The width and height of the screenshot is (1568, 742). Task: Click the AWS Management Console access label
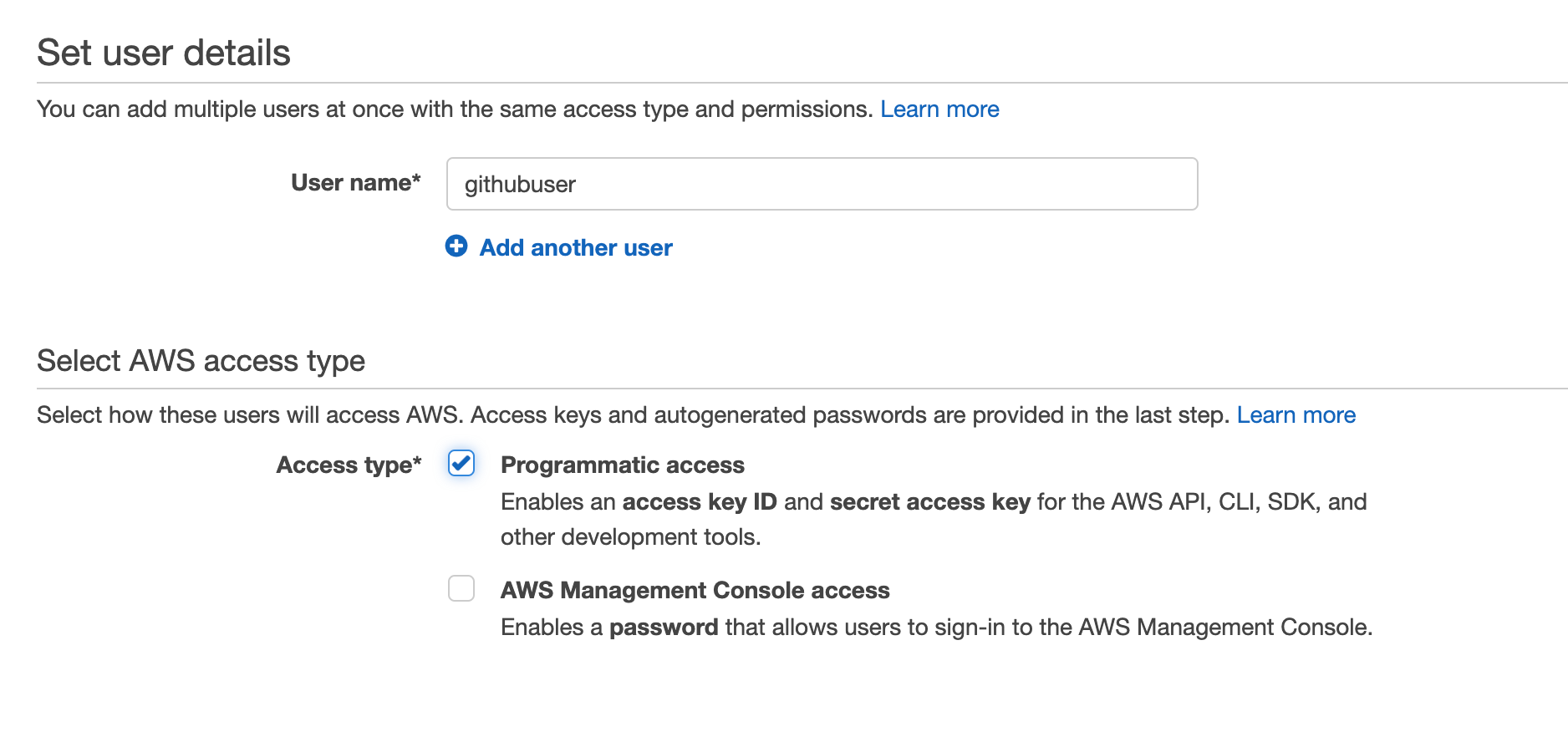click(695, 590)
